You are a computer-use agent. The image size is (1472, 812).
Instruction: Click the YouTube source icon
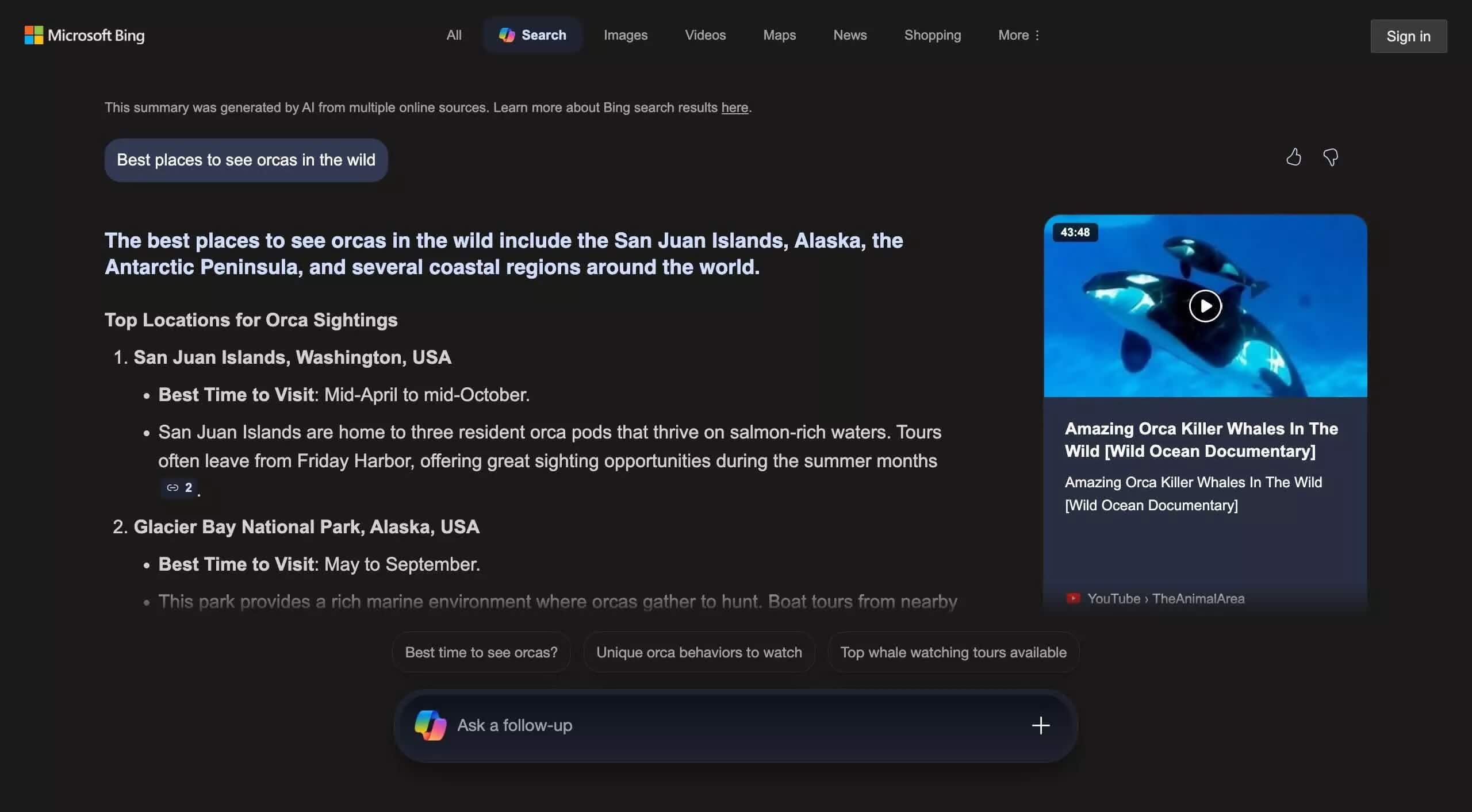click(1072, 598)
